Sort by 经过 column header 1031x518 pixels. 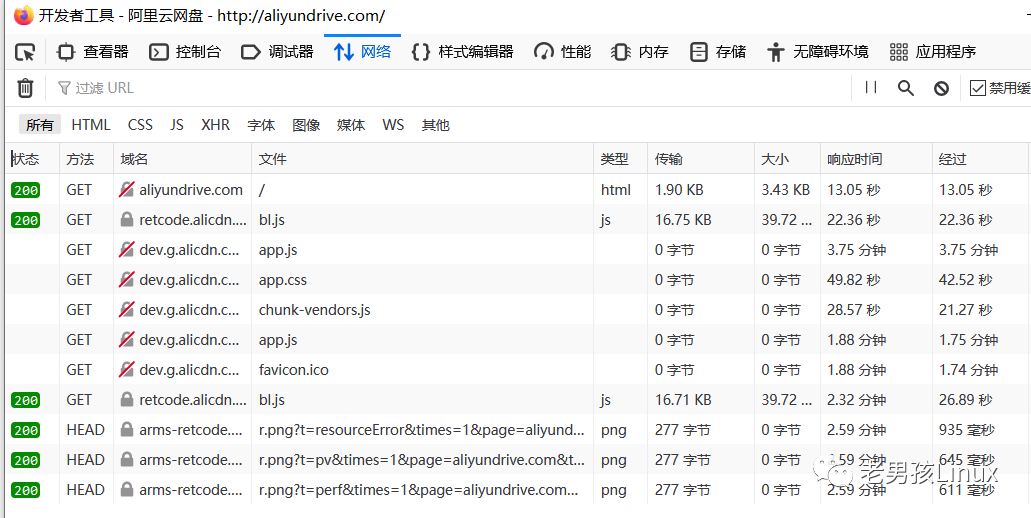pos(981,159)
